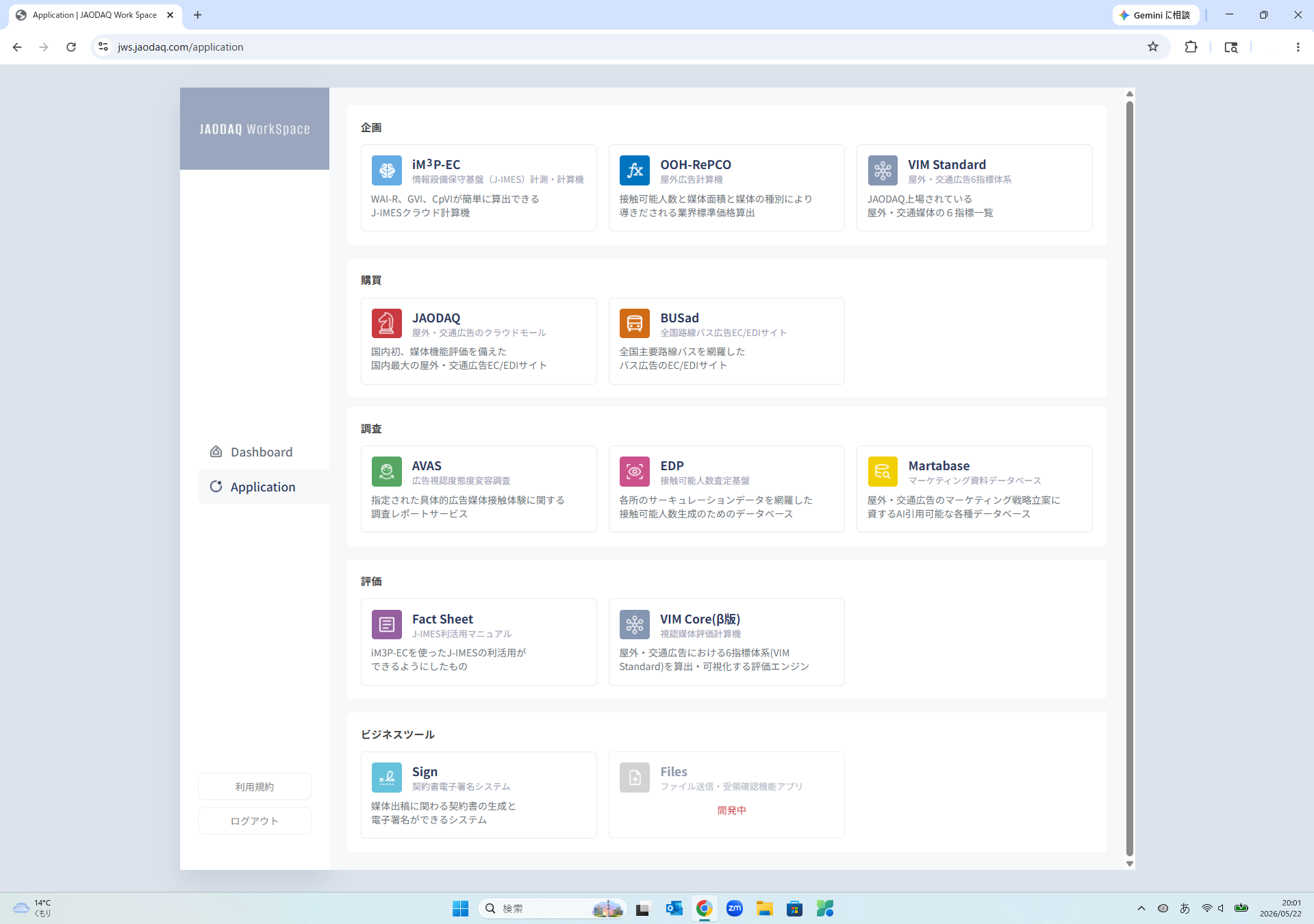Screen dimensions: 1314x924
Task: Open the AVAS title link
Action: 427,465
